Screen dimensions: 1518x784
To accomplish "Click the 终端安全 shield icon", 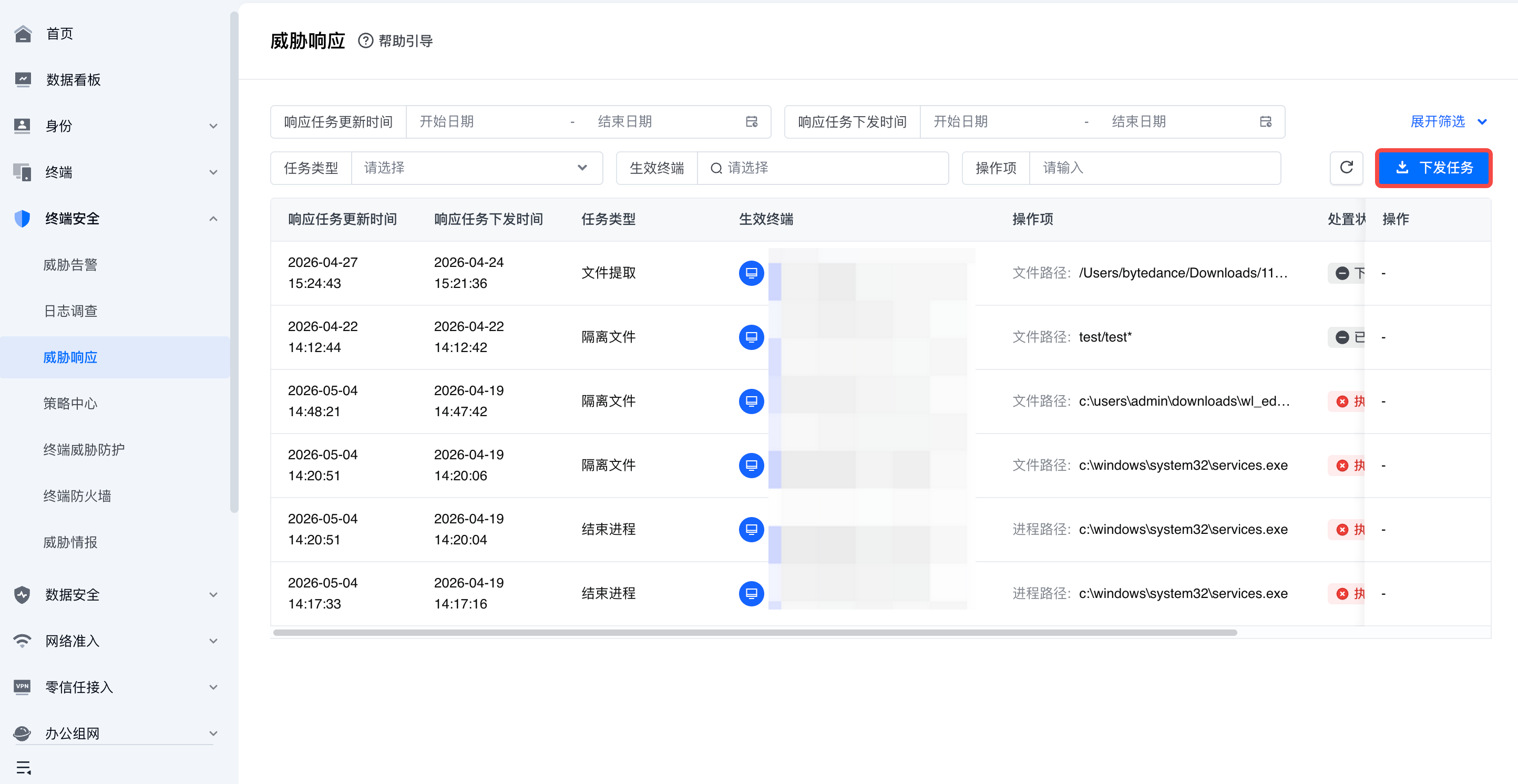I will click(23, 219).
